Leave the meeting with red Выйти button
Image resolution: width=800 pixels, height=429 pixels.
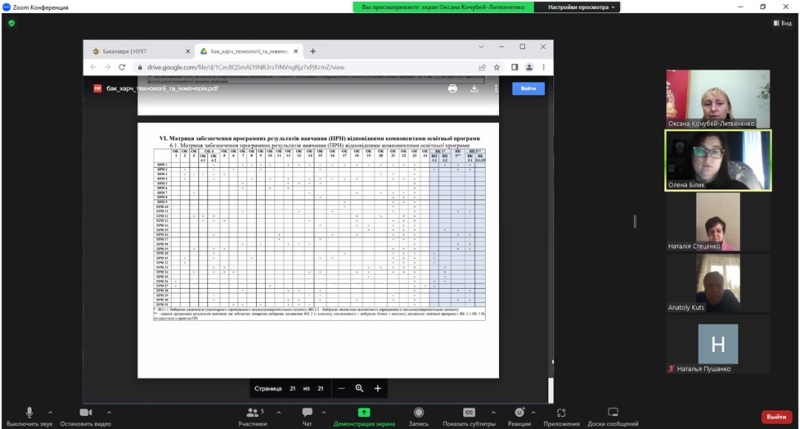click(x=776, y=417)
